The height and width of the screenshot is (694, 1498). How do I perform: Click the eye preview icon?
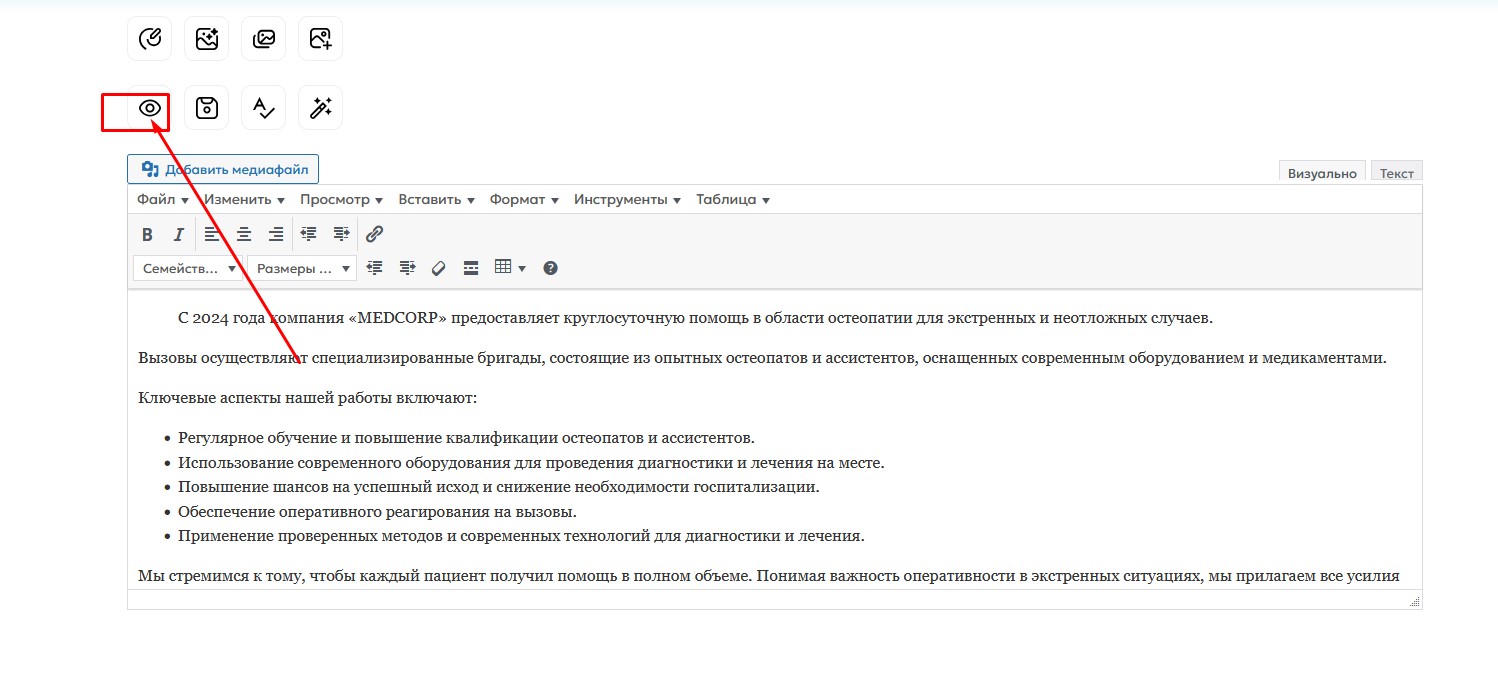150,108
